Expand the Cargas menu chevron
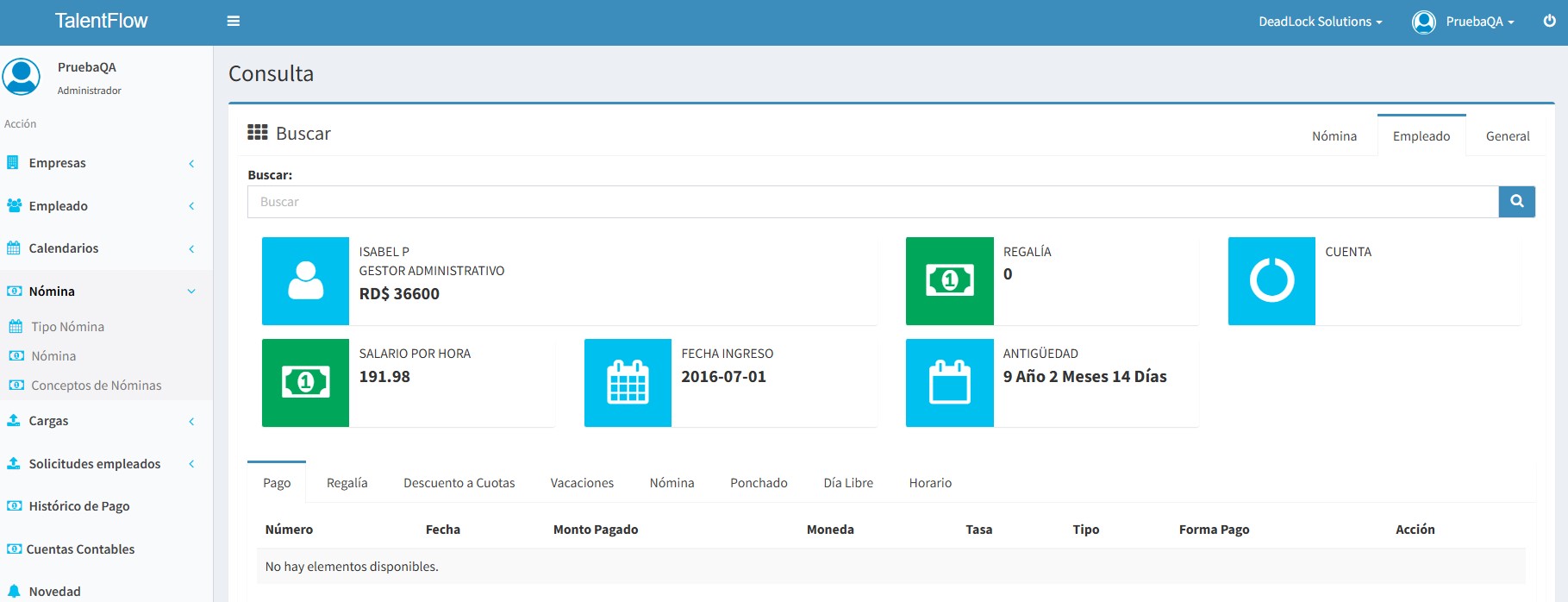 191,421
